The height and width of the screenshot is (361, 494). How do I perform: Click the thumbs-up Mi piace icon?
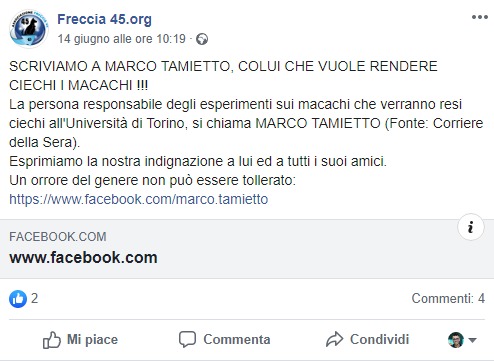52,340
